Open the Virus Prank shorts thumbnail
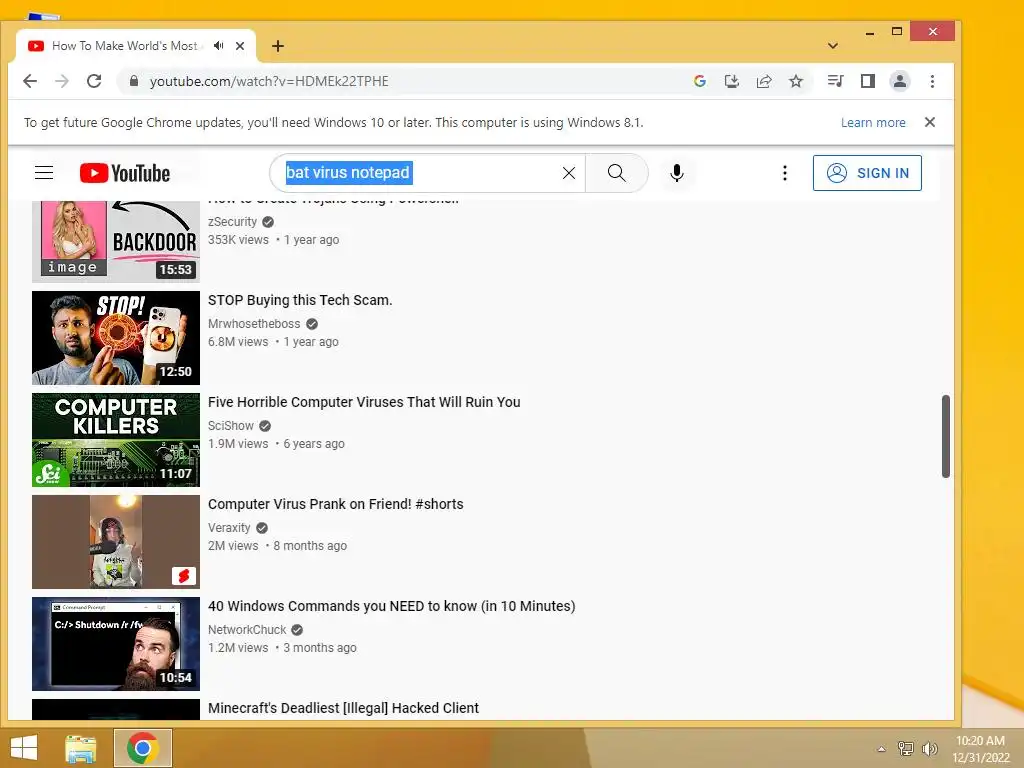This screenshot has width=1024, height=768. [116, 541]
